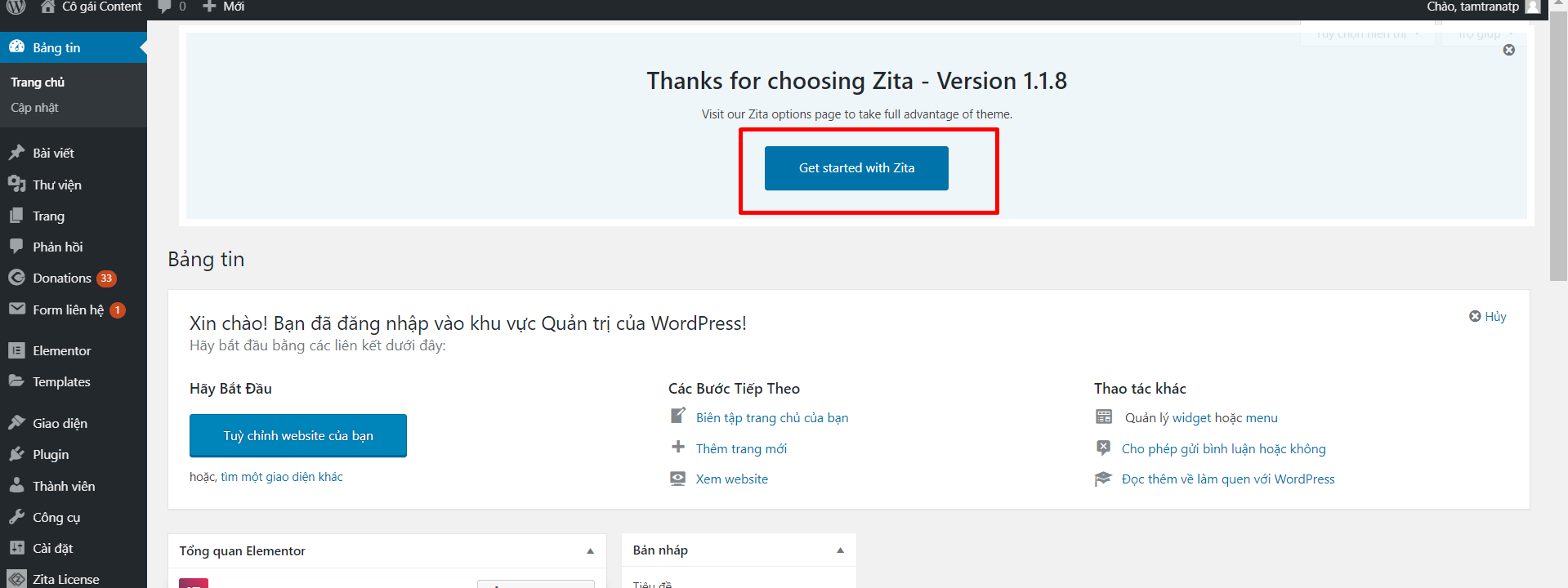Screen dimensions: 1568x588
Task: Click the Công cụ wrench icon
Action: pyautogui.click(x=16, y=517)
